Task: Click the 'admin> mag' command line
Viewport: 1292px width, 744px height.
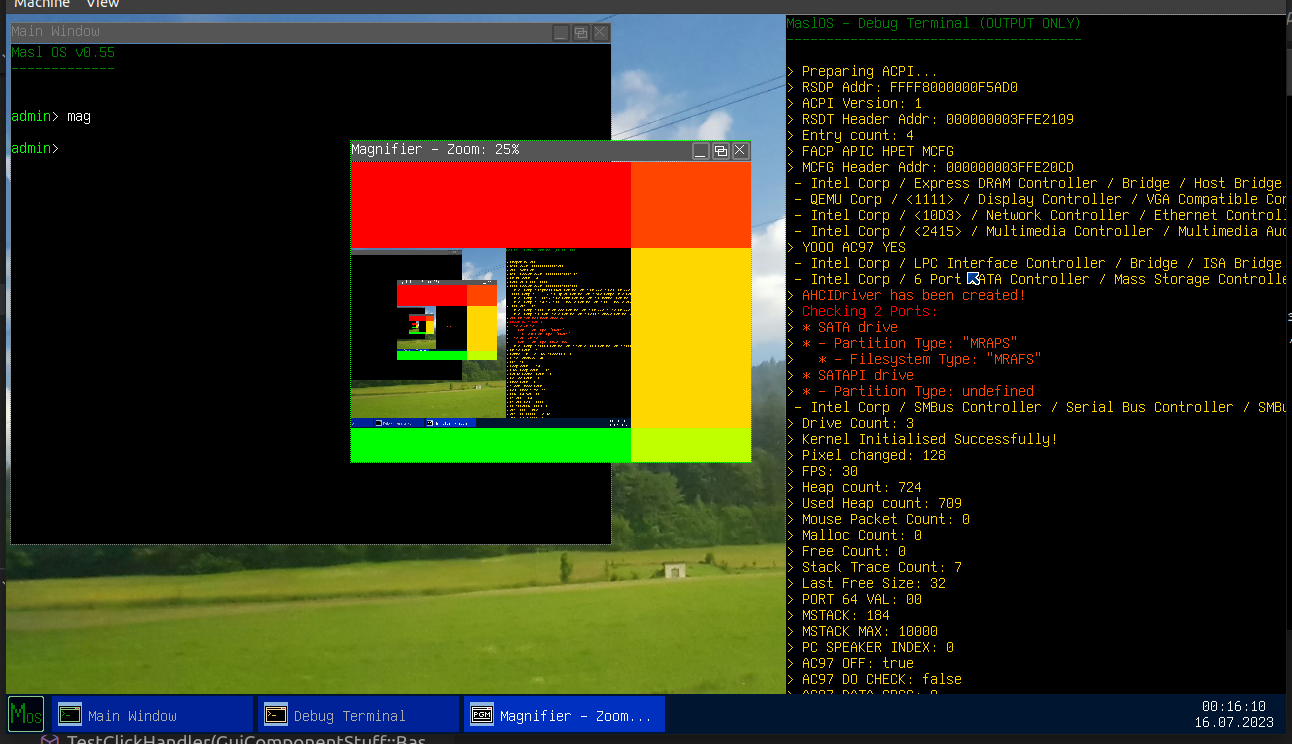Action: [51, 116]
